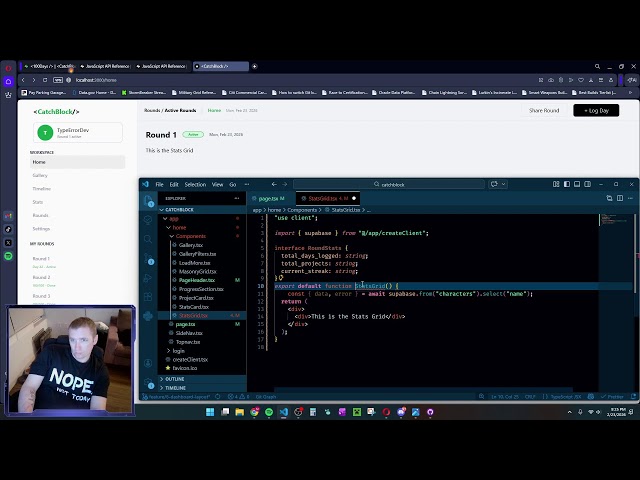Open Opera sidebar home icon
This screenshot has width=640, height=480.
pos(8,82)
